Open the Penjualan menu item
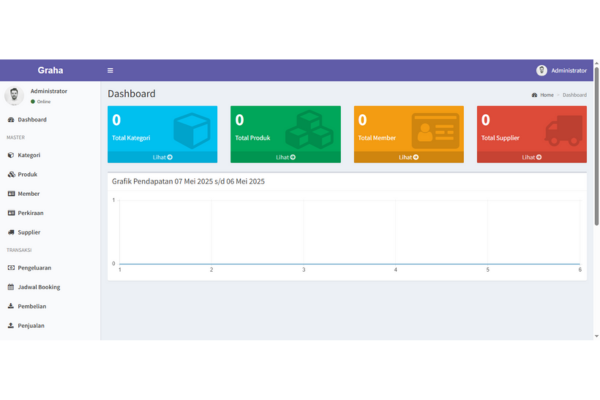 pos(31,325)
